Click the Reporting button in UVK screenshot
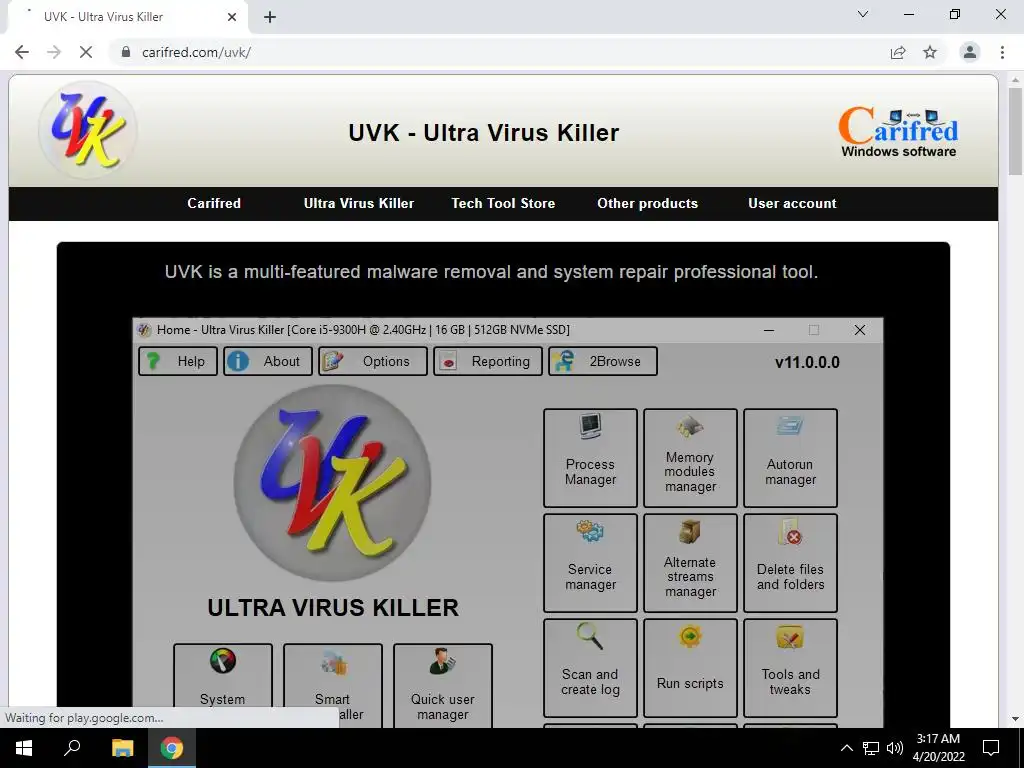Image resolution: width=1024 pixels, height=768 pixels. point(488,361)
